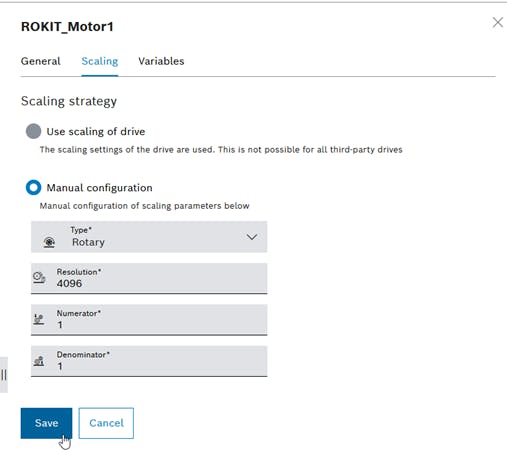
Task: Click the Denominator input field
Action: [149, 361]
